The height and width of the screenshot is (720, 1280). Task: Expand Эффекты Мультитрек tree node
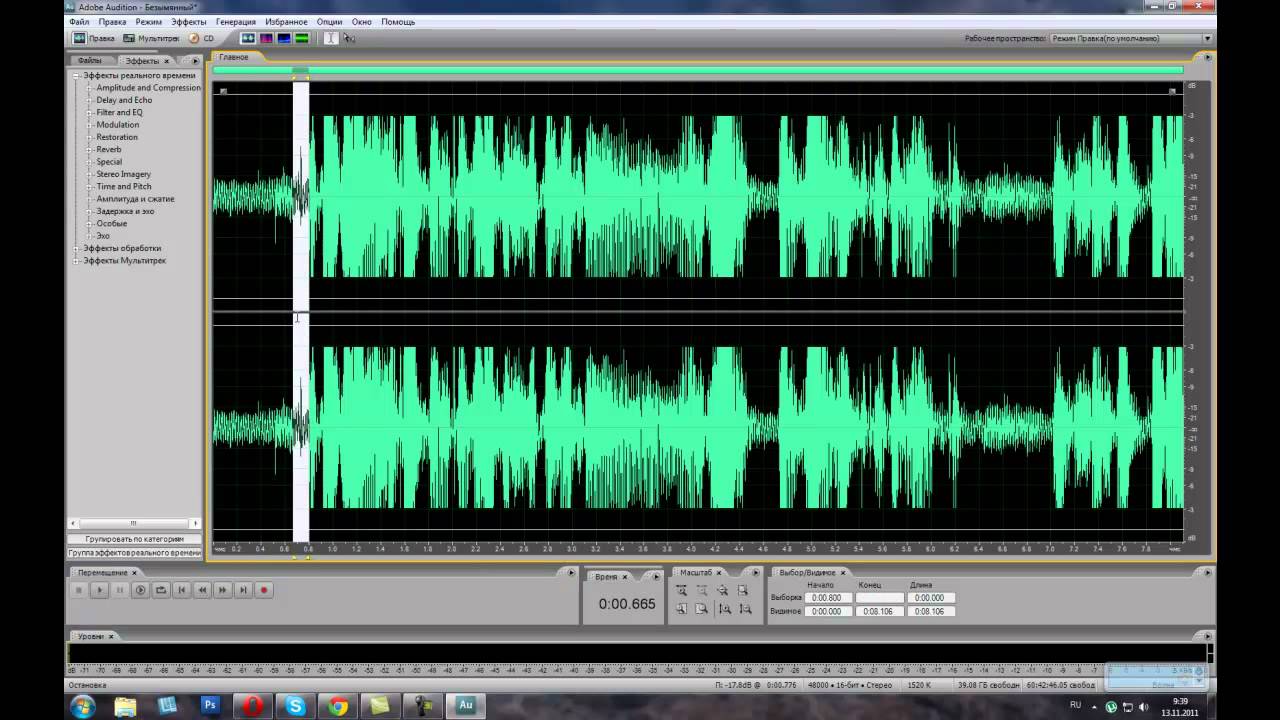[77, 261]
